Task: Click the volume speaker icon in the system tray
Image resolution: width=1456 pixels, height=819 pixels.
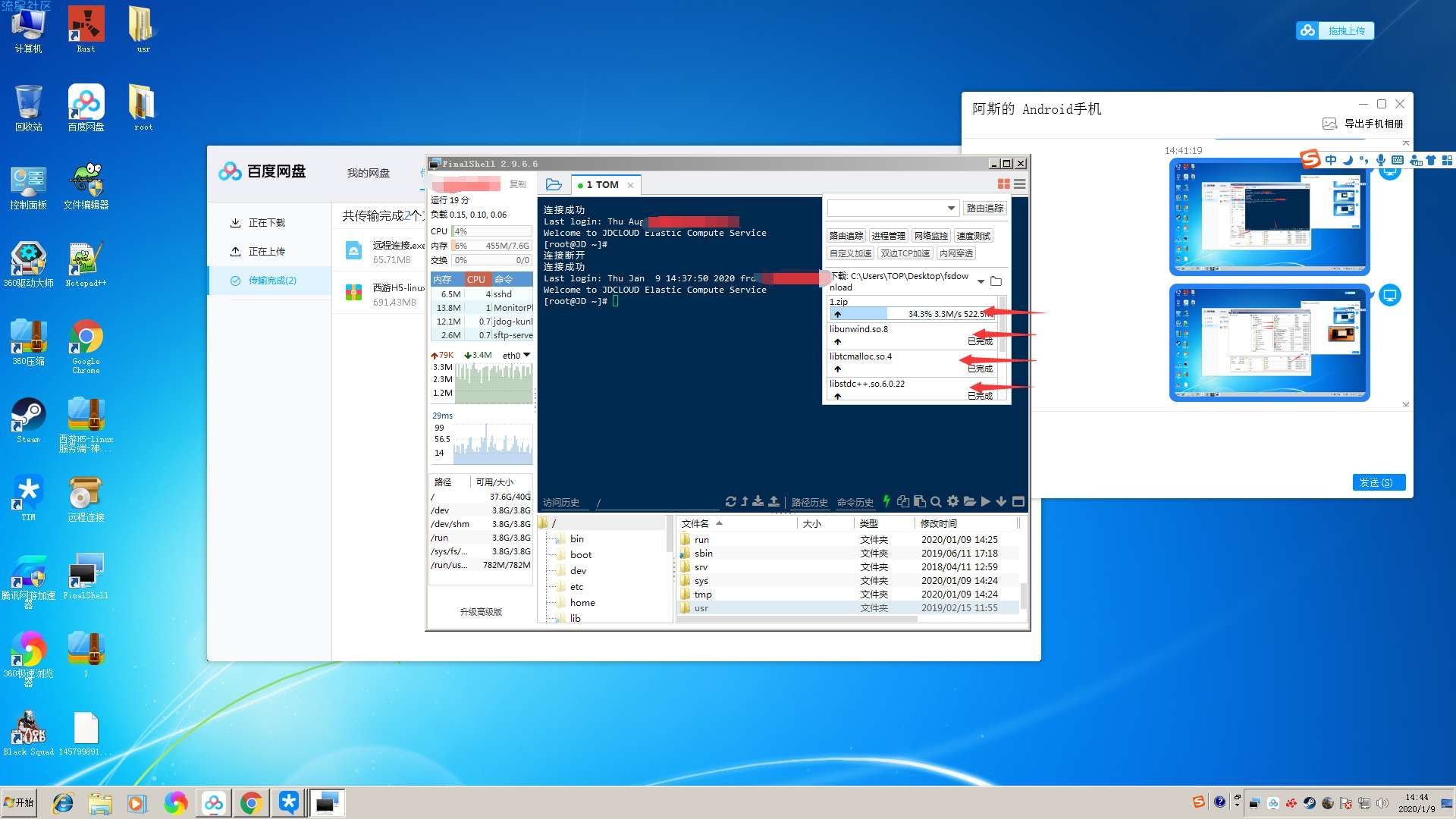Action: (x=1382, y=802)
